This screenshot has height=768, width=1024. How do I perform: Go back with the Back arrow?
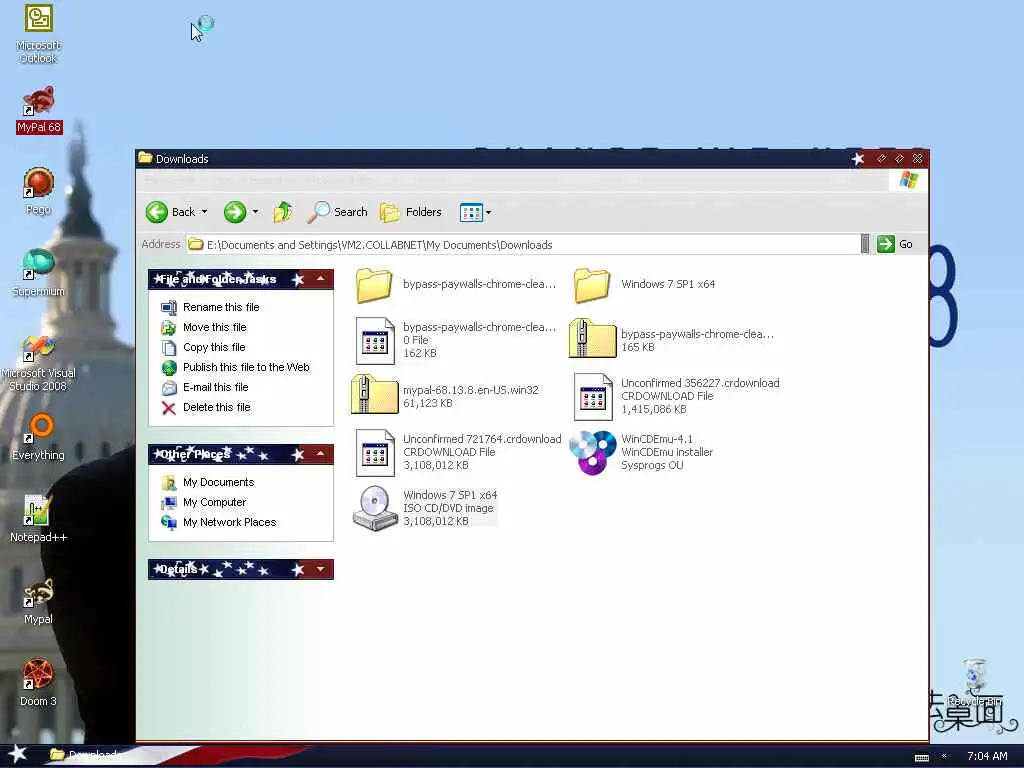pos(170,212)
